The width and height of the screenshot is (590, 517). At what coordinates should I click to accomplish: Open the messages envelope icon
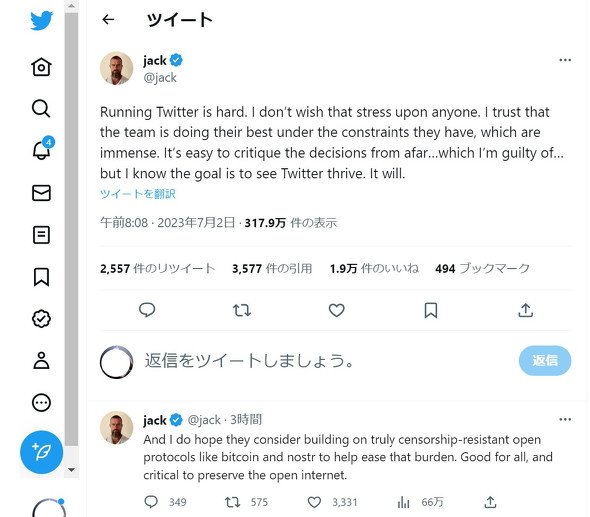point(41,193)
